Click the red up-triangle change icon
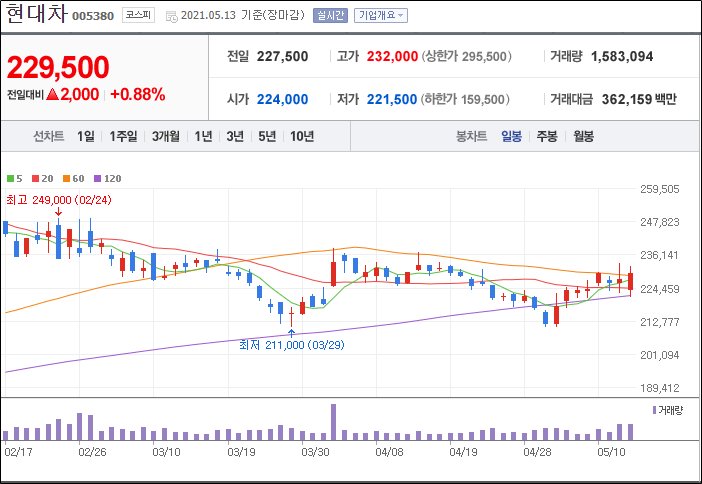The image size is (702, 484). tap(52, 94)
